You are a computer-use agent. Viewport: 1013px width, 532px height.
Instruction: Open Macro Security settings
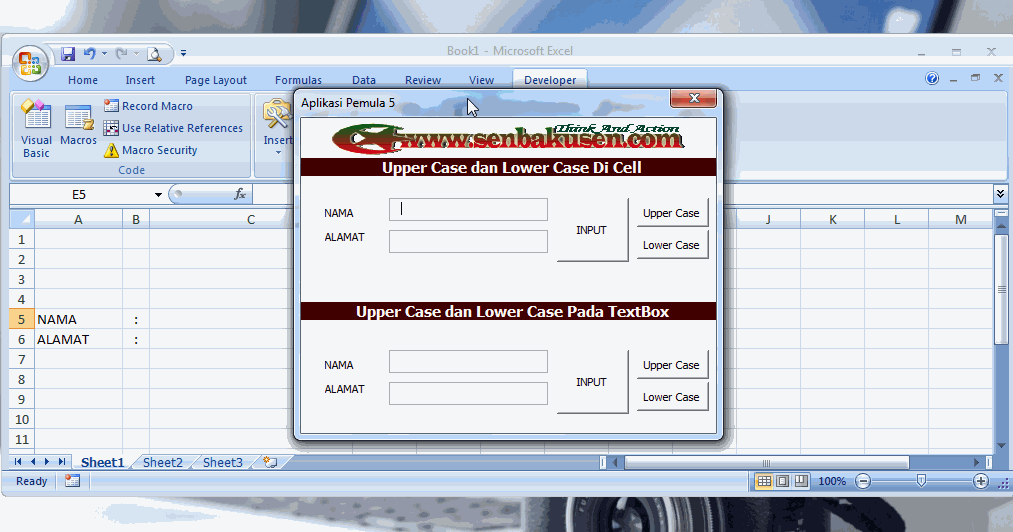[151, 150]
